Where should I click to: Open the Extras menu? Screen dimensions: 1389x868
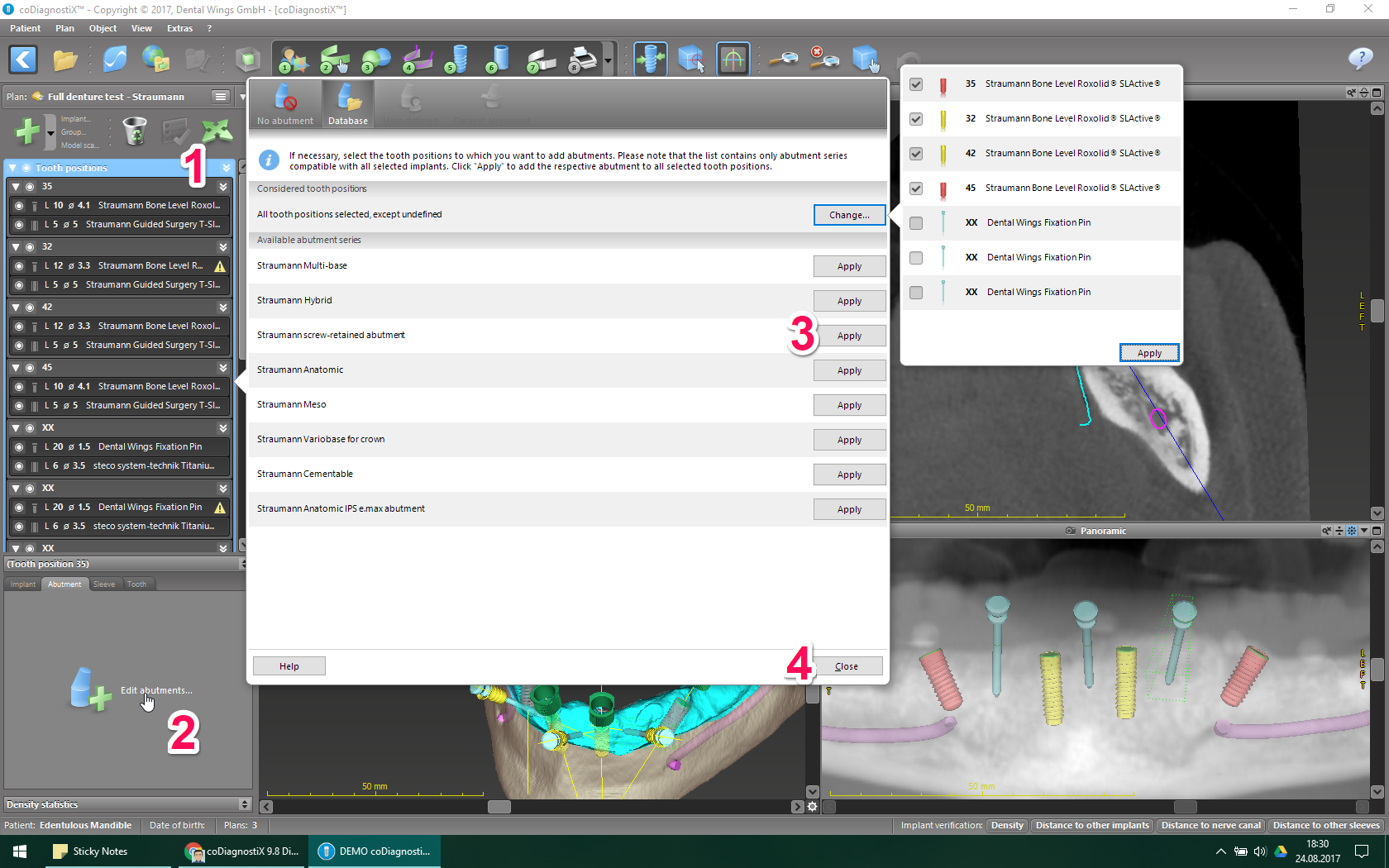[x=179, y=28]
